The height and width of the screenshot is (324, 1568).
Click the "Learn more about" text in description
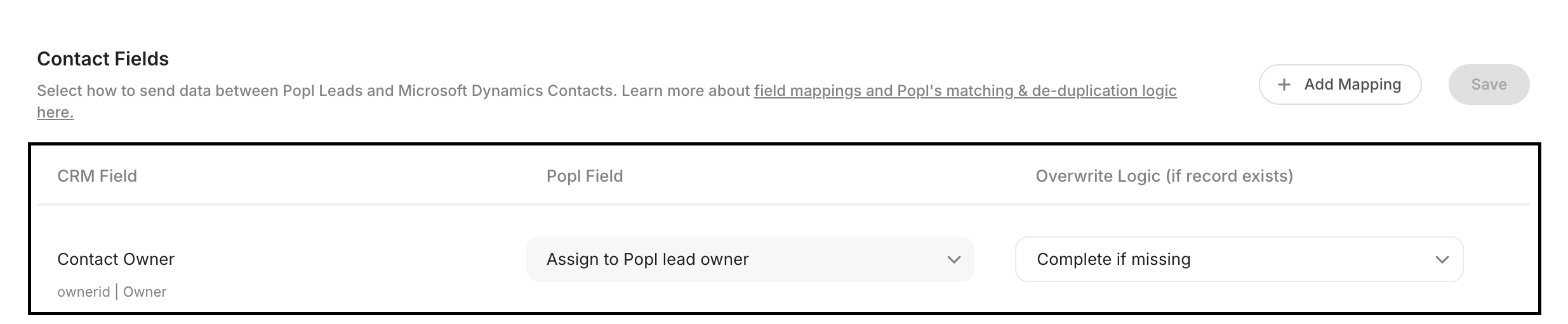(686, 91)
